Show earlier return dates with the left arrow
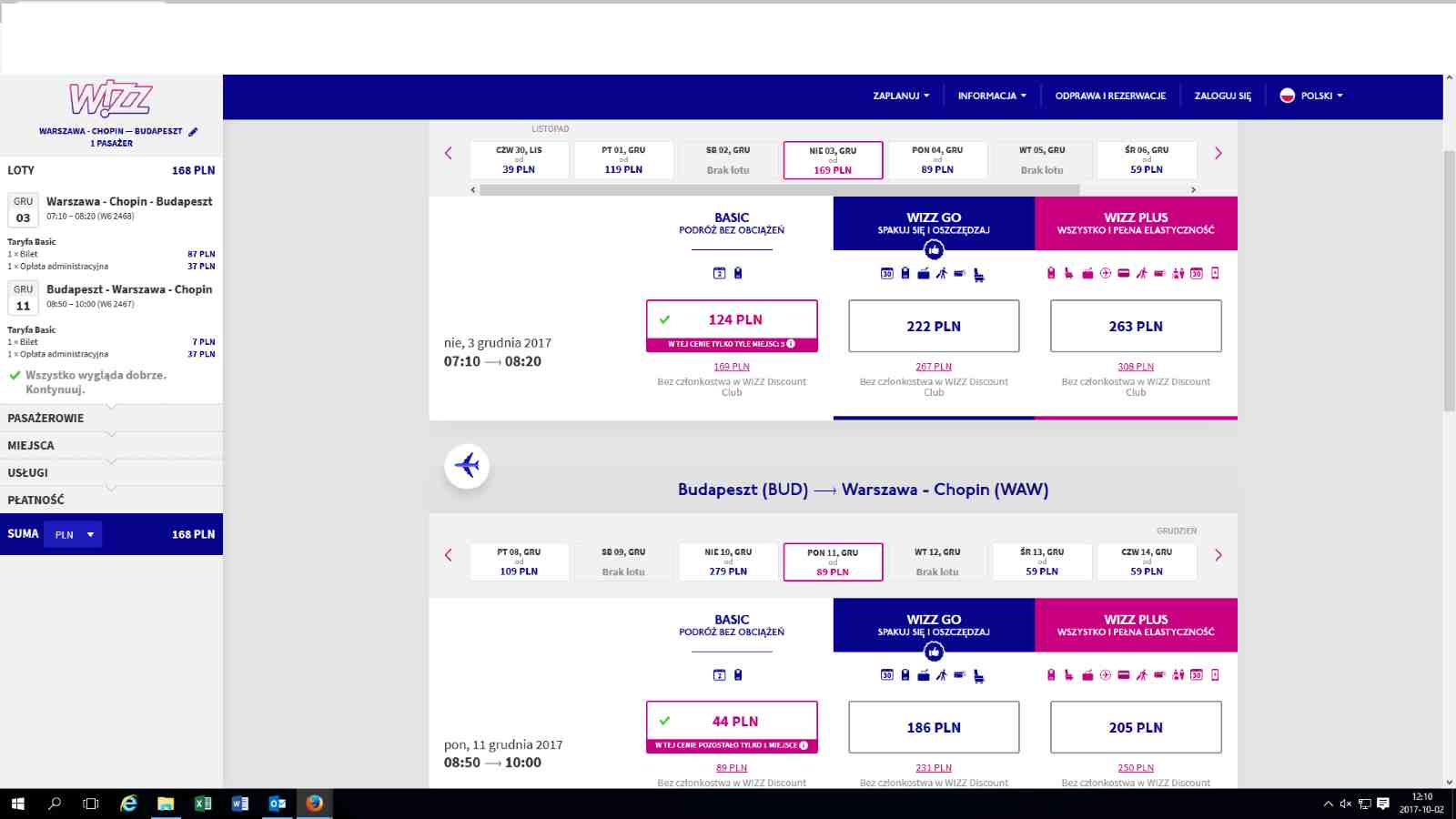Screen dimensions: 1456x819 pos(448,555)
